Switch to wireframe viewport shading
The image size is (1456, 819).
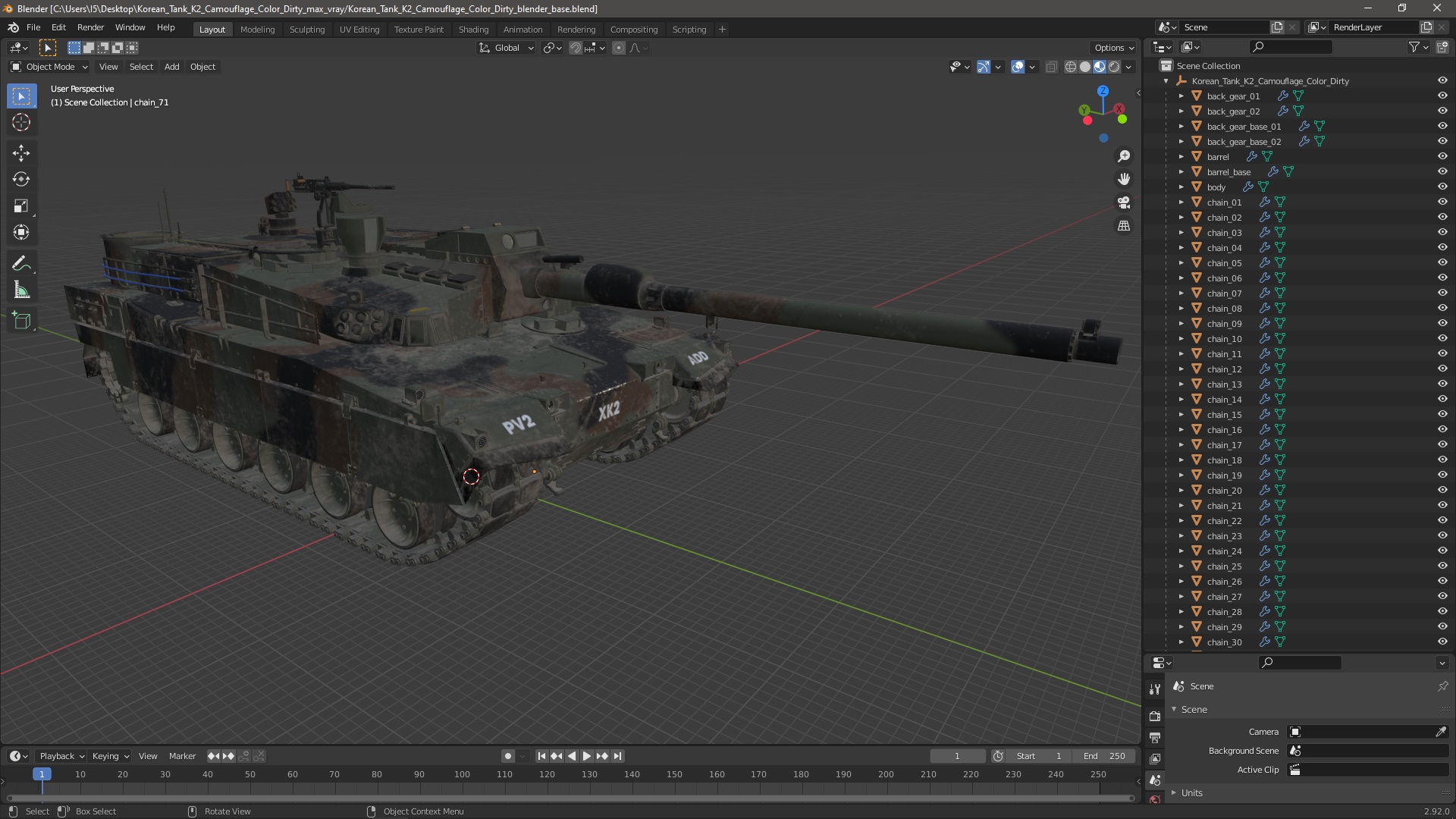pyautogui.click(x=1071, y=67)
